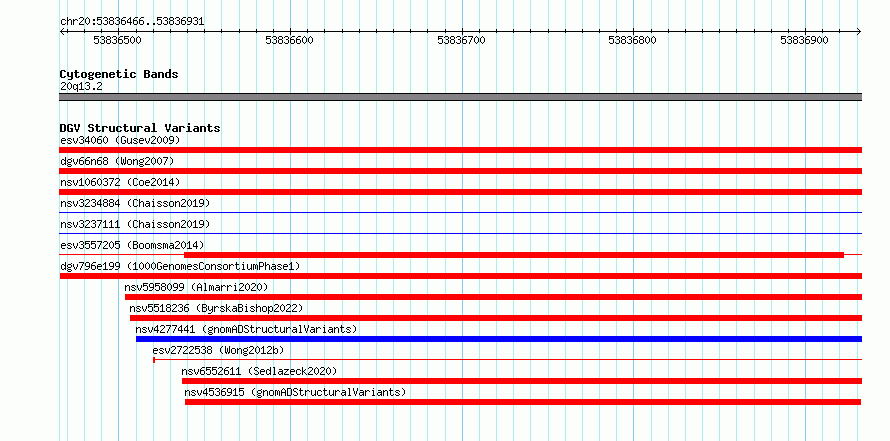Click the red bar for esv34060

(x=460, y=150)
